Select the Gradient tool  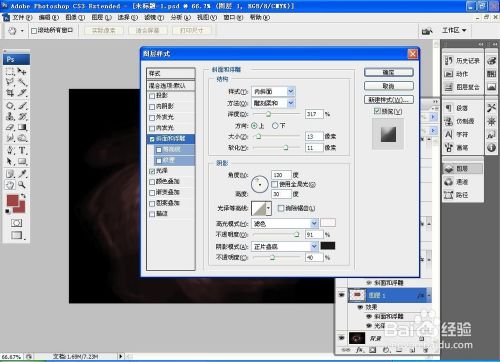coord(22,127)
